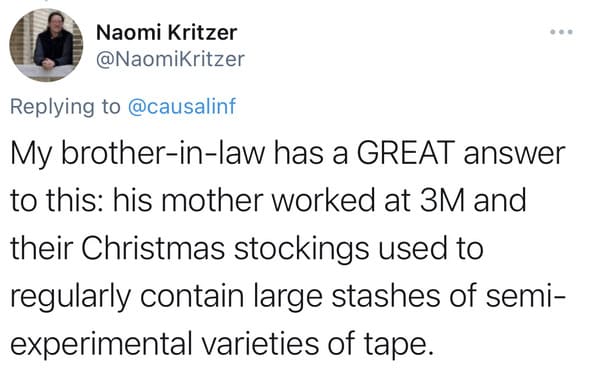599x385 pixels.
Task: Open the three-dot more options menu
Action: click(x=561, y=32)
